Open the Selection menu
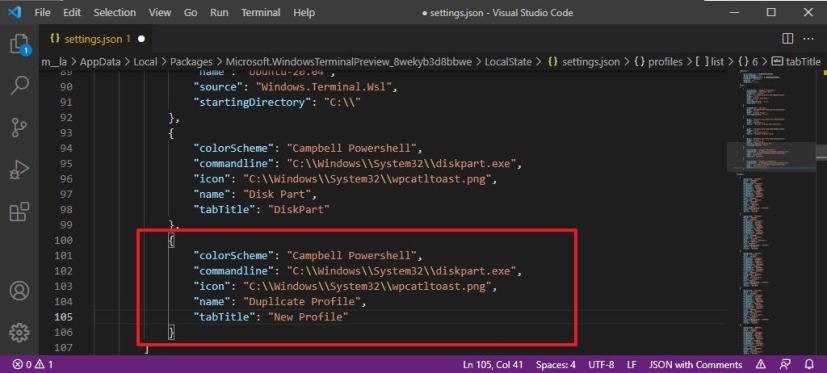The image size is (827, 373). [x=114, y=12]
